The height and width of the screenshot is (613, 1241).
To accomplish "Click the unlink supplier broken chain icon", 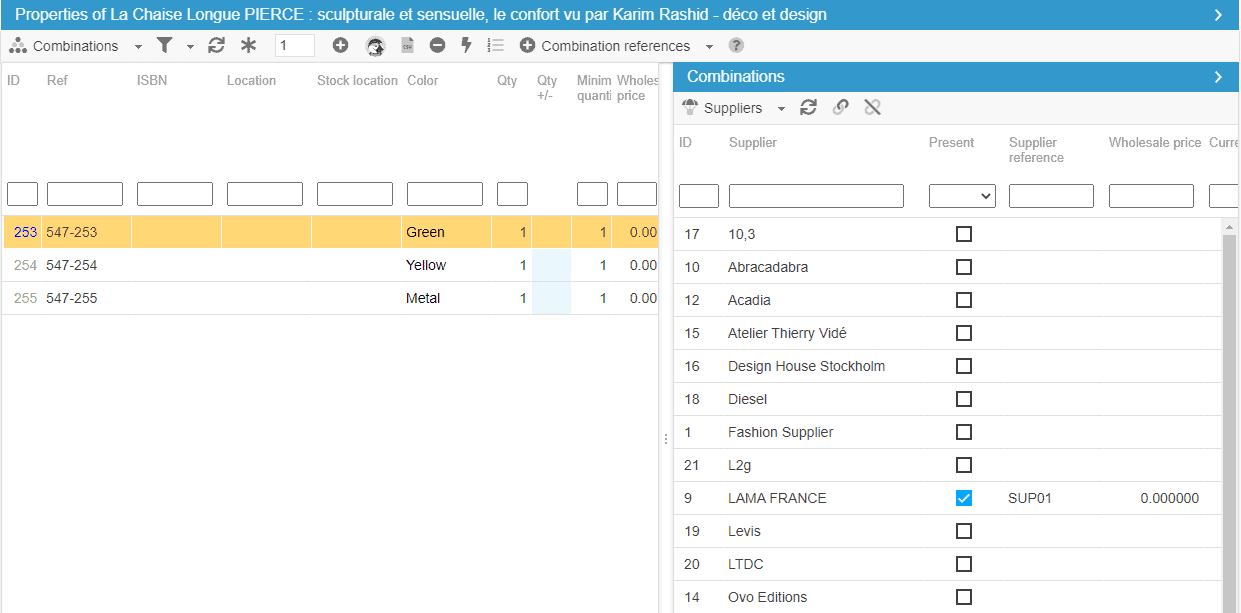I will pyautogui.click(x=872, y=108).
